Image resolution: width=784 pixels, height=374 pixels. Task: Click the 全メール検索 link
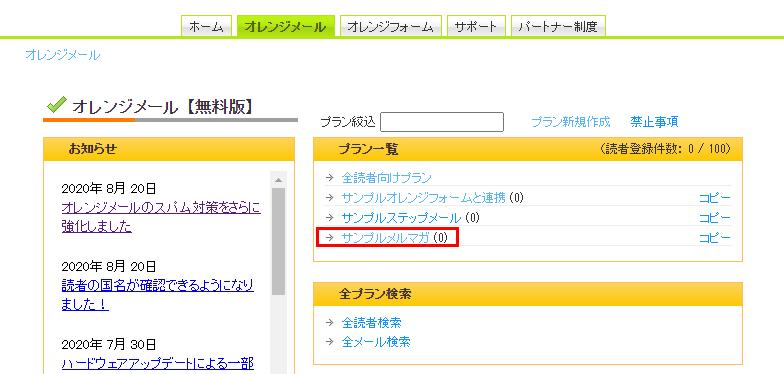(x=376, y=342)
